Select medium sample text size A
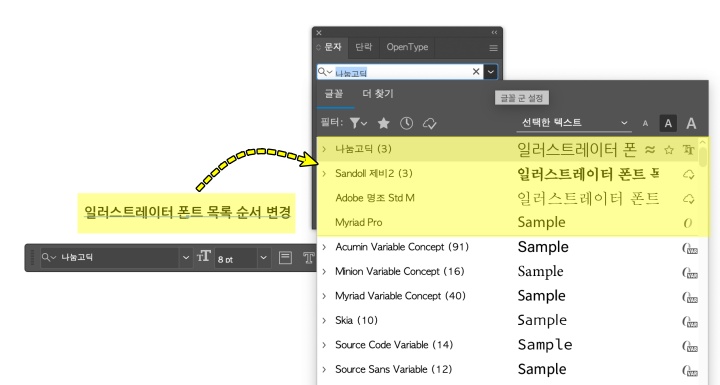This screenshot has height=385, width=720. click(x=668, y=123)
